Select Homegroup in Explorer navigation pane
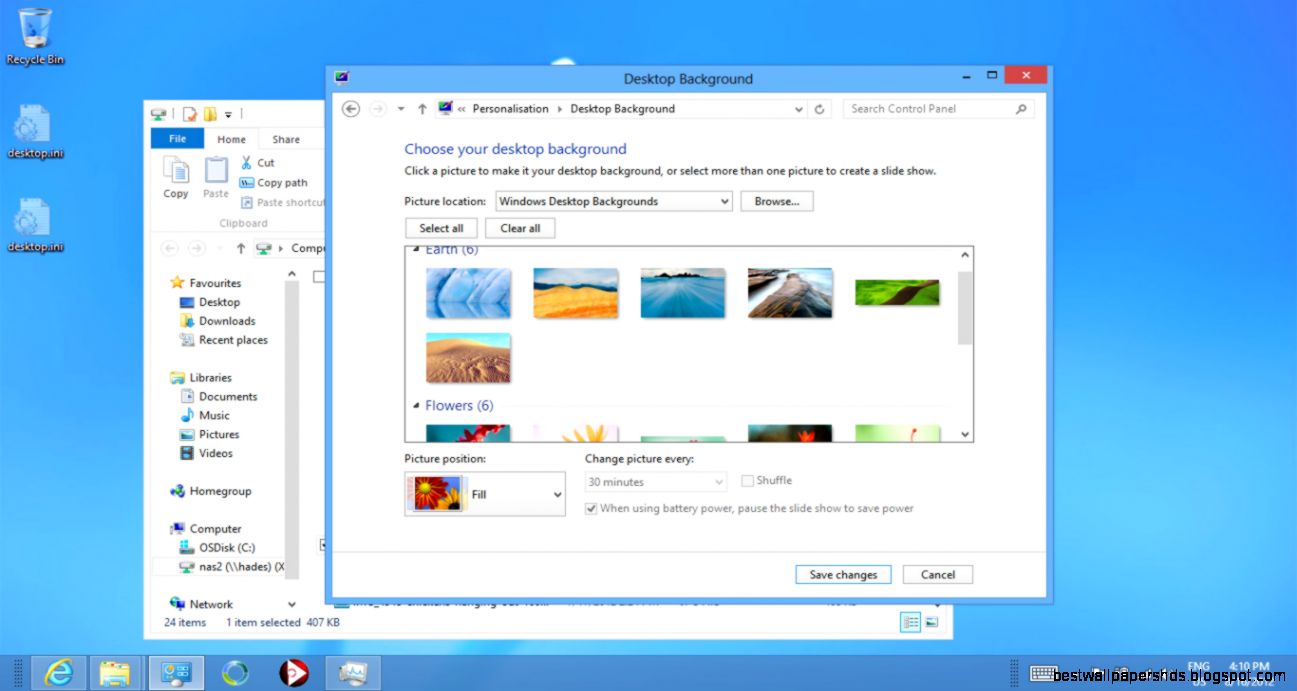1297x691 pixels. [x=211, y=491]
